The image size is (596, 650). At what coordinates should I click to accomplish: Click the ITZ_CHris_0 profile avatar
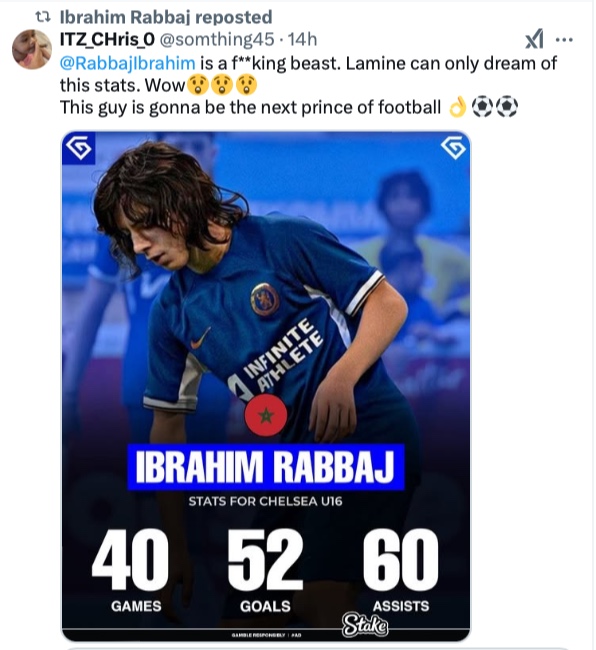32,49
